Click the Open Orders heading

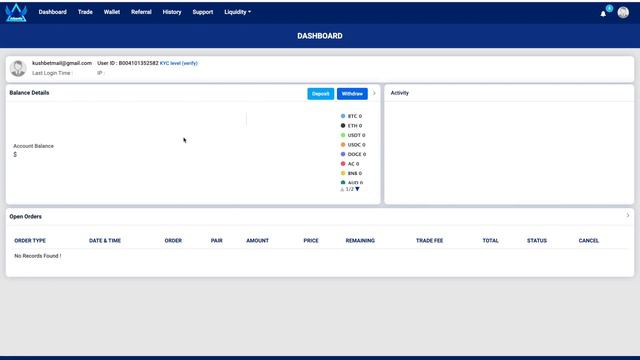point(26,217)
